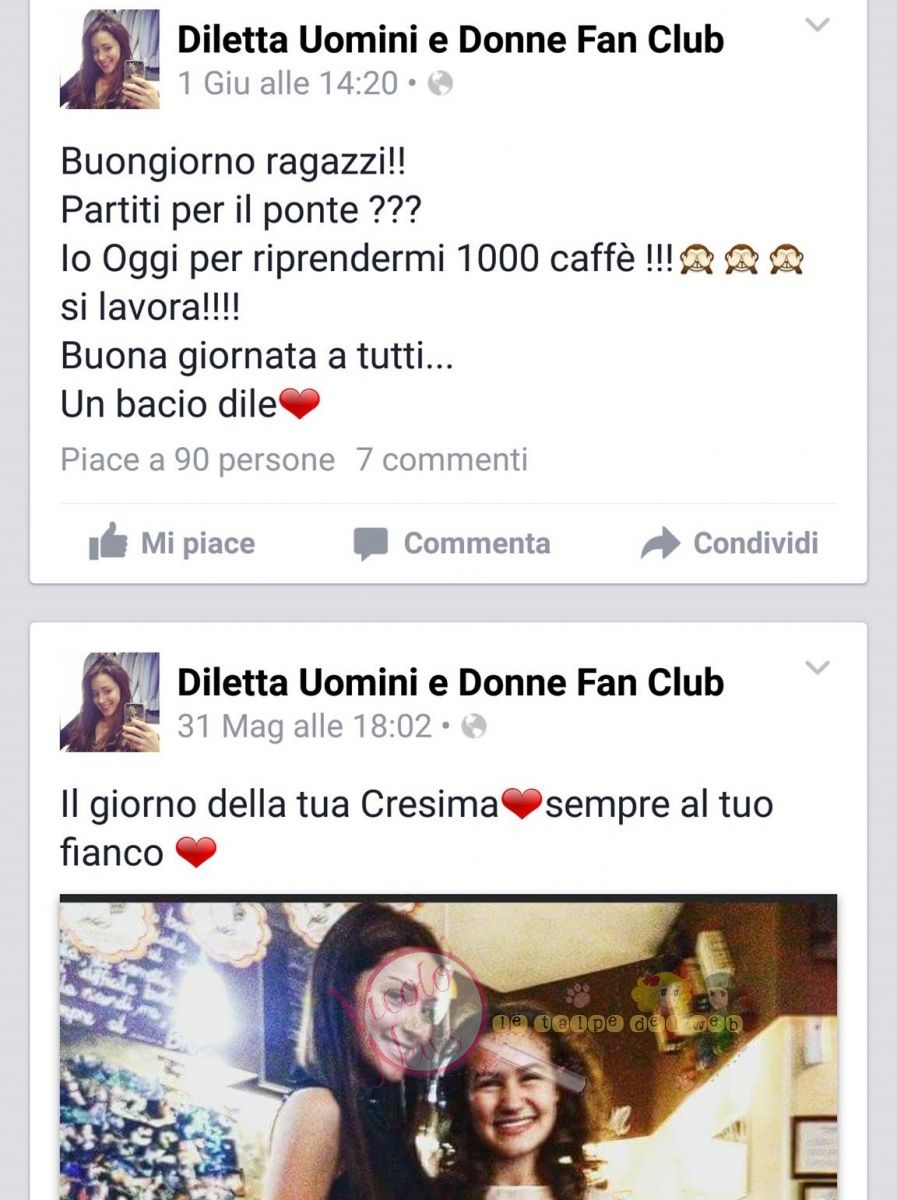Open page name on second post header

coord(451,682)
